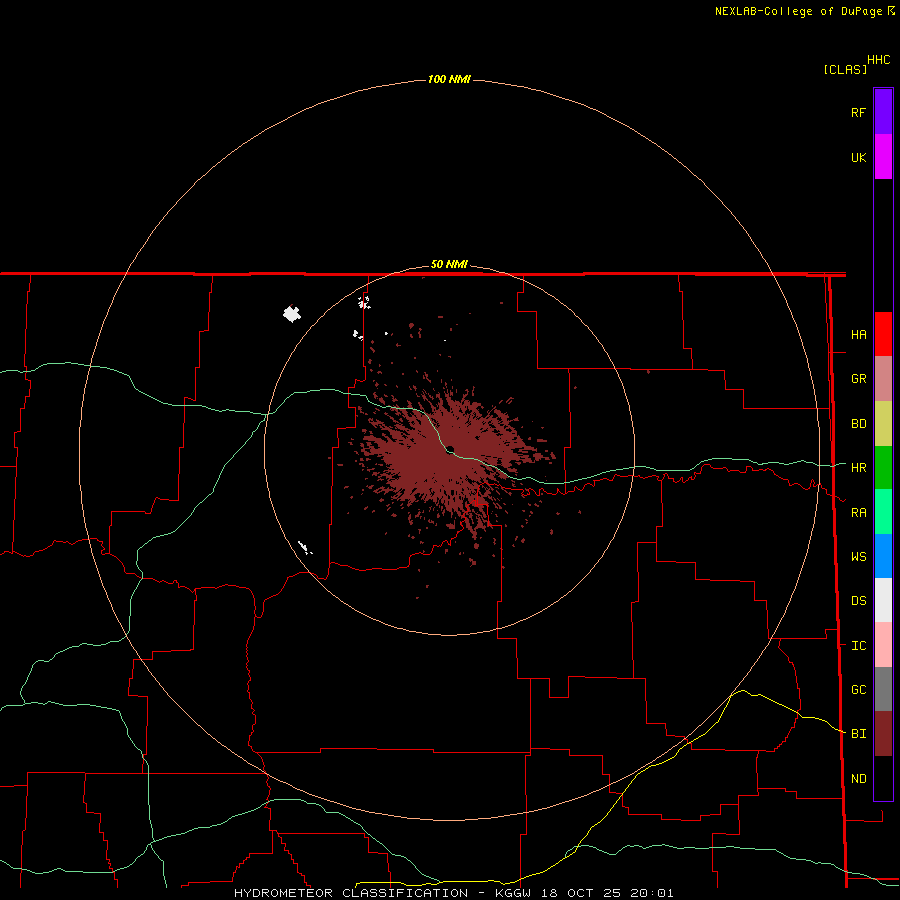Pick the RA bright-green legend swatch
The height and width of the screenshot is (900, 900).
883,512
